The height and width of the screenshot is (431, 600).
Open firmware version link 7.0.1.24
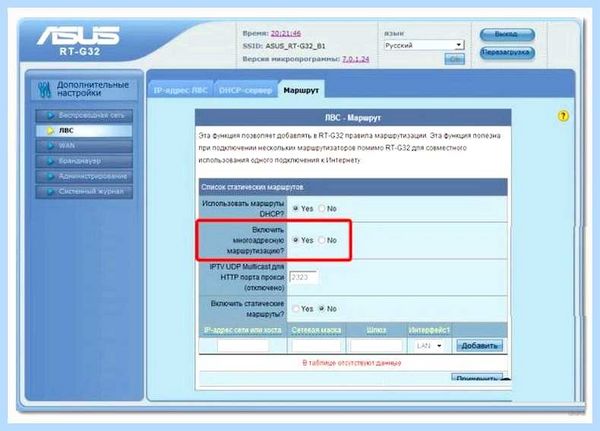(355, 59)
